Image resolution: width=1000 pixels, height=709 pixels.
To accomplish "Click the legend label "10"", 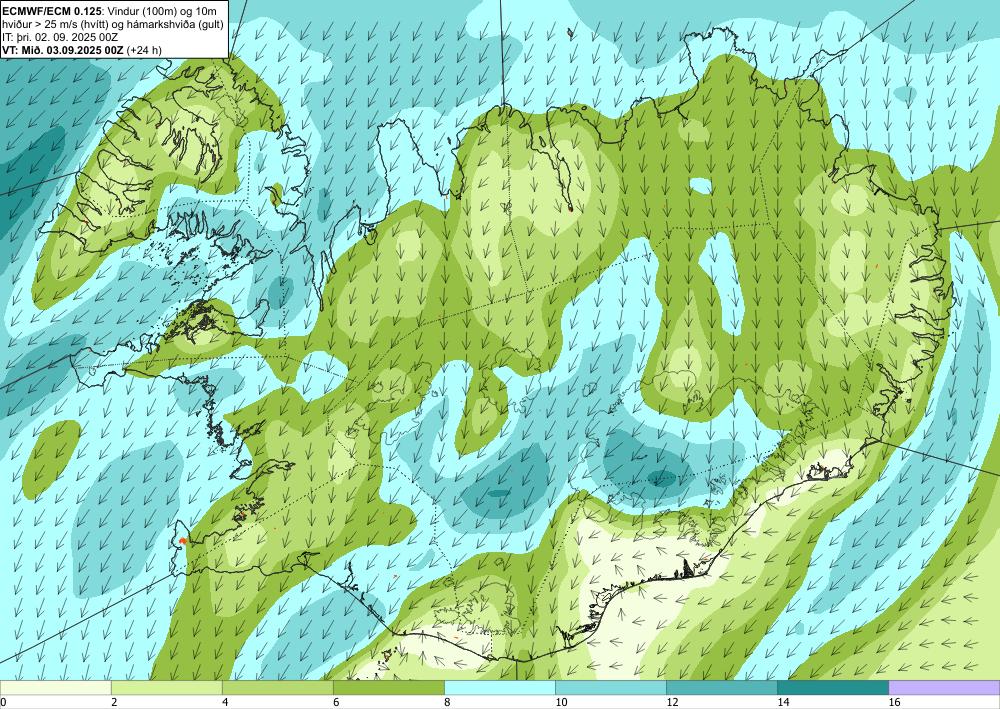I will point(561,702).
